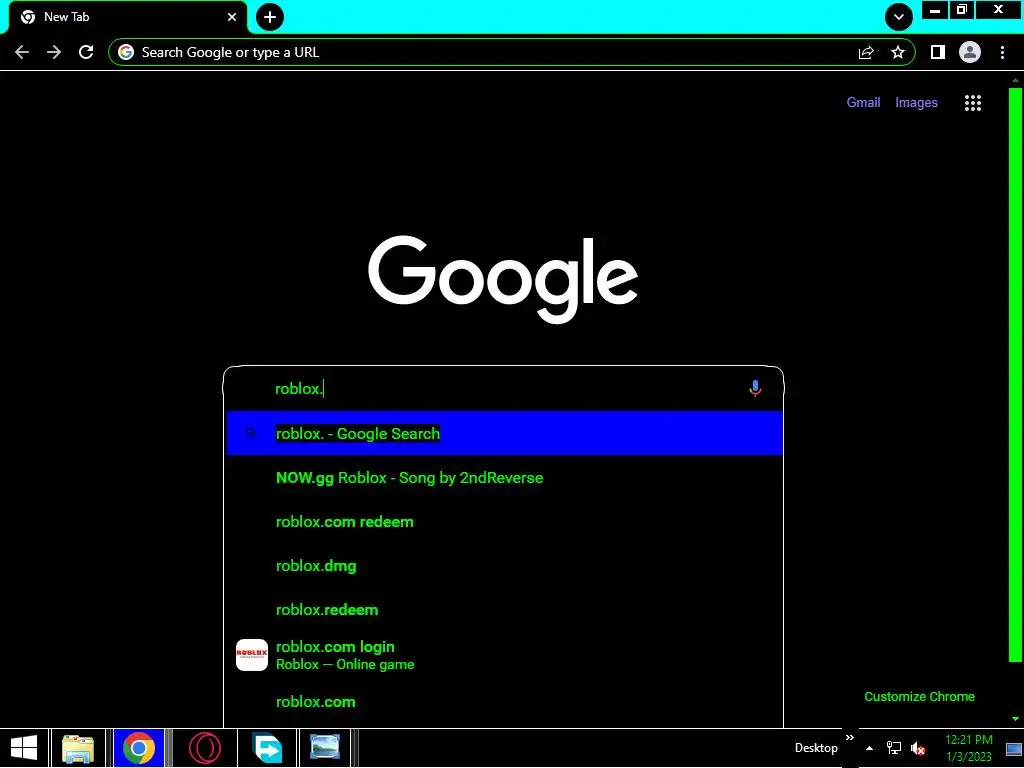Screen dimensions: 1024x768
Task: Go forward using the forward arrow
Action: click(54, 52)
